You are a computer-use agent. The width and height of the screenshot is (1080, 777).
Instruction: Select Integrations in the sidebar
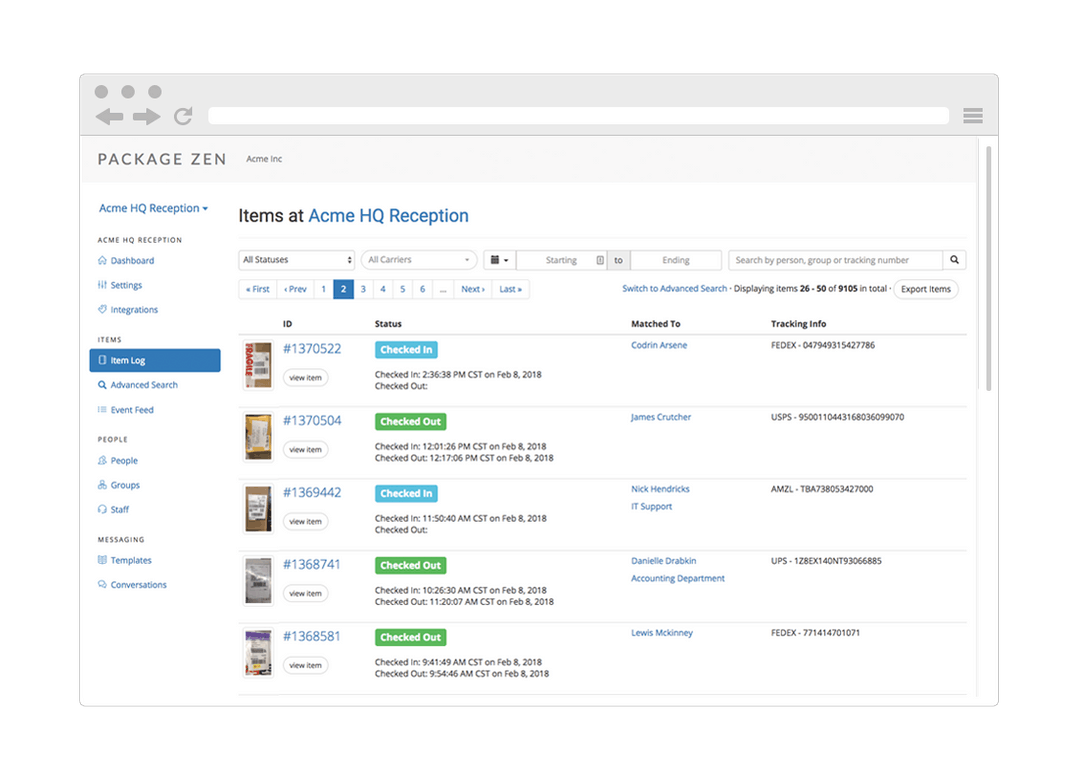coord(135,309)
